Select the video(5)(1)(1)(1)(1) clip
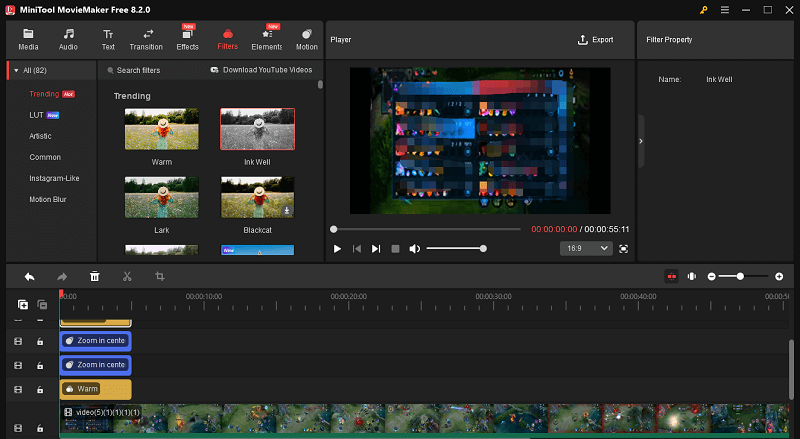 424,421
